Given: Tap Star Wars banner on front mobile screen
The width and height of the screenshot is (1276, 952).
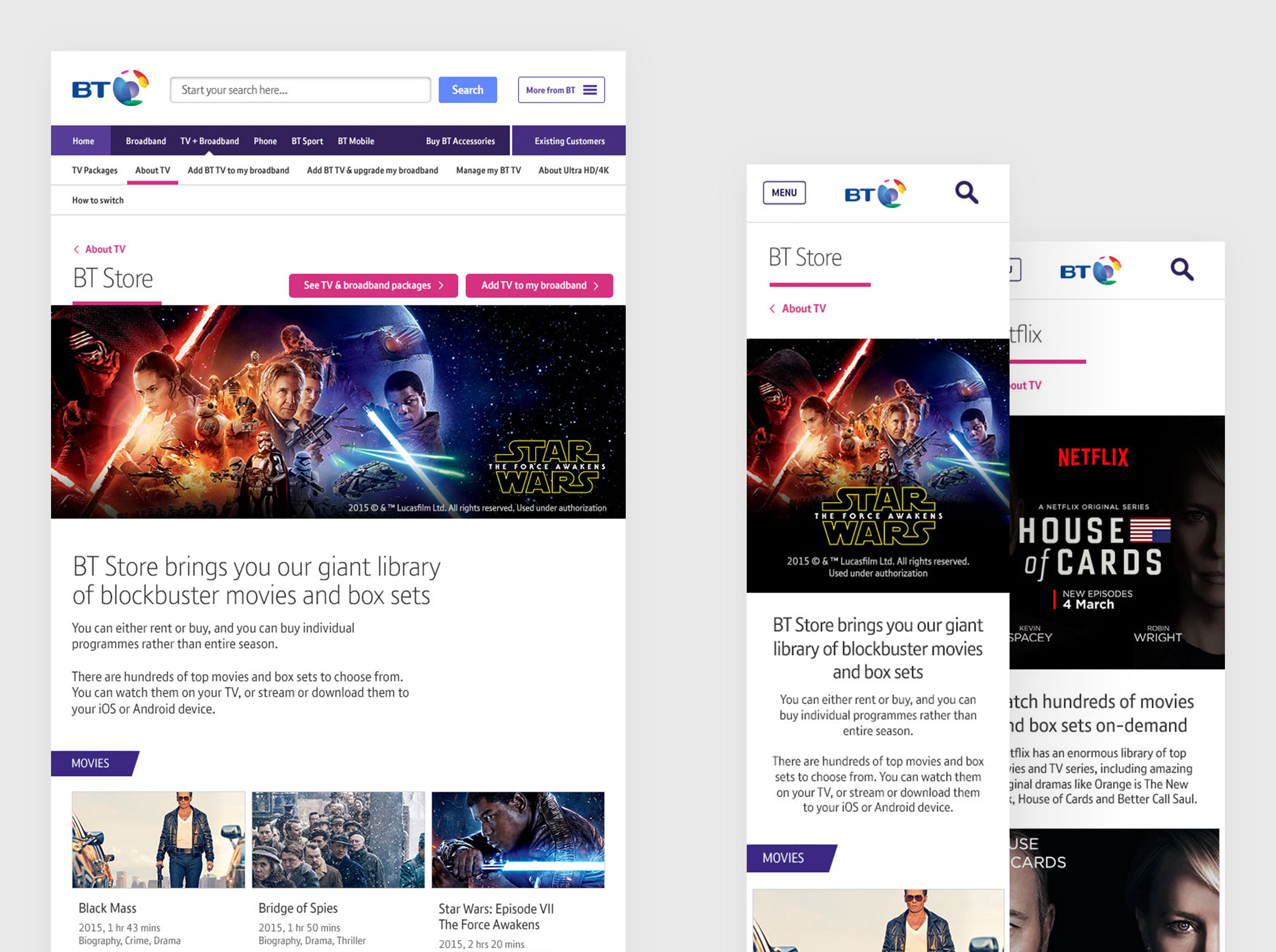Looking at the screenshot, I should click(877, 465).
